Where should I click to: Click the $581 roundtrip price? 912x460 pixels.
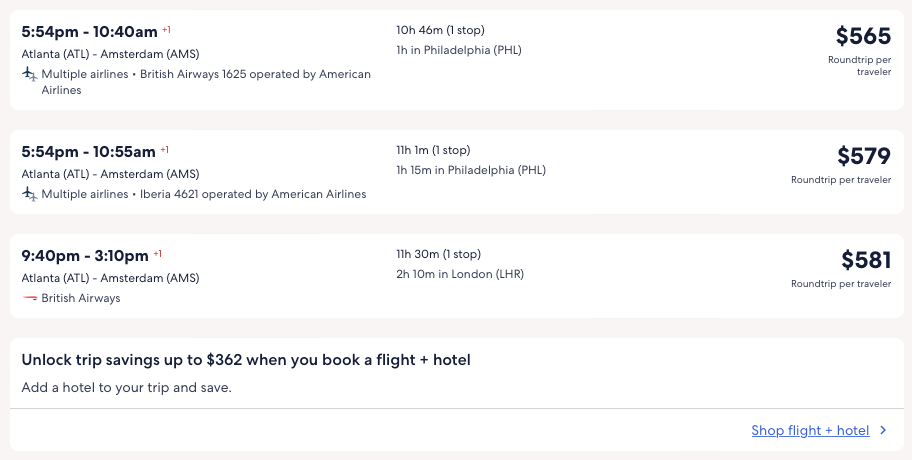[x=865, y=261]
